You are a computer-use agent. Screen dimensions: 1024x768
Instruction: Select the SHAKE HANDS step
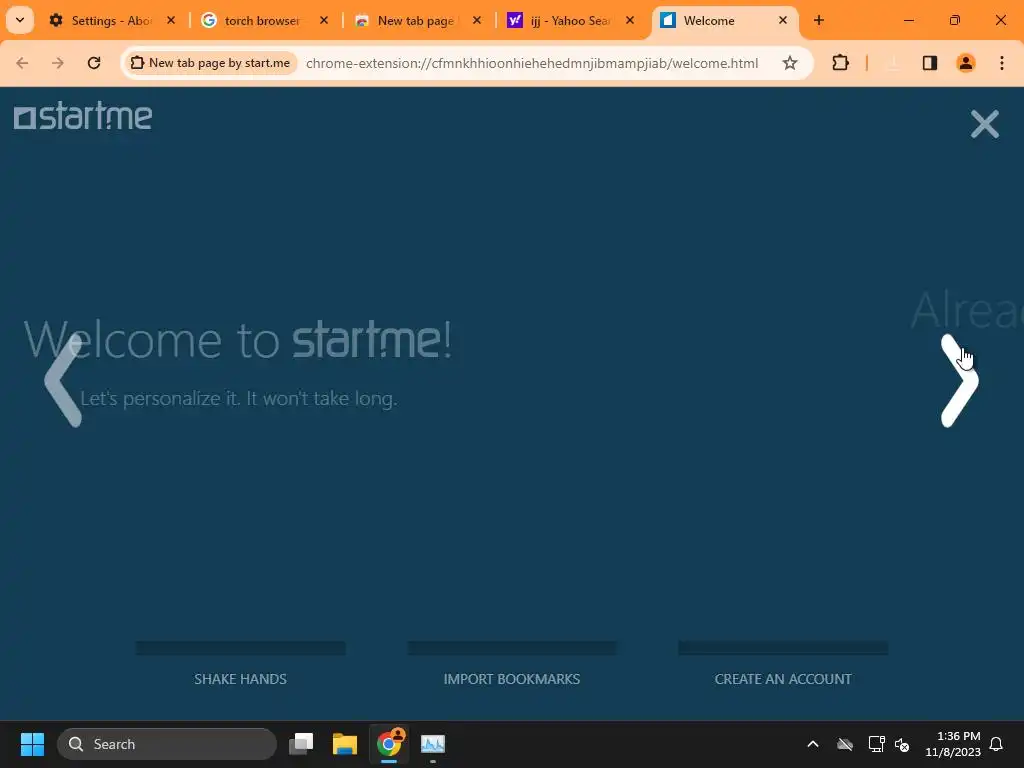[240, 679]
